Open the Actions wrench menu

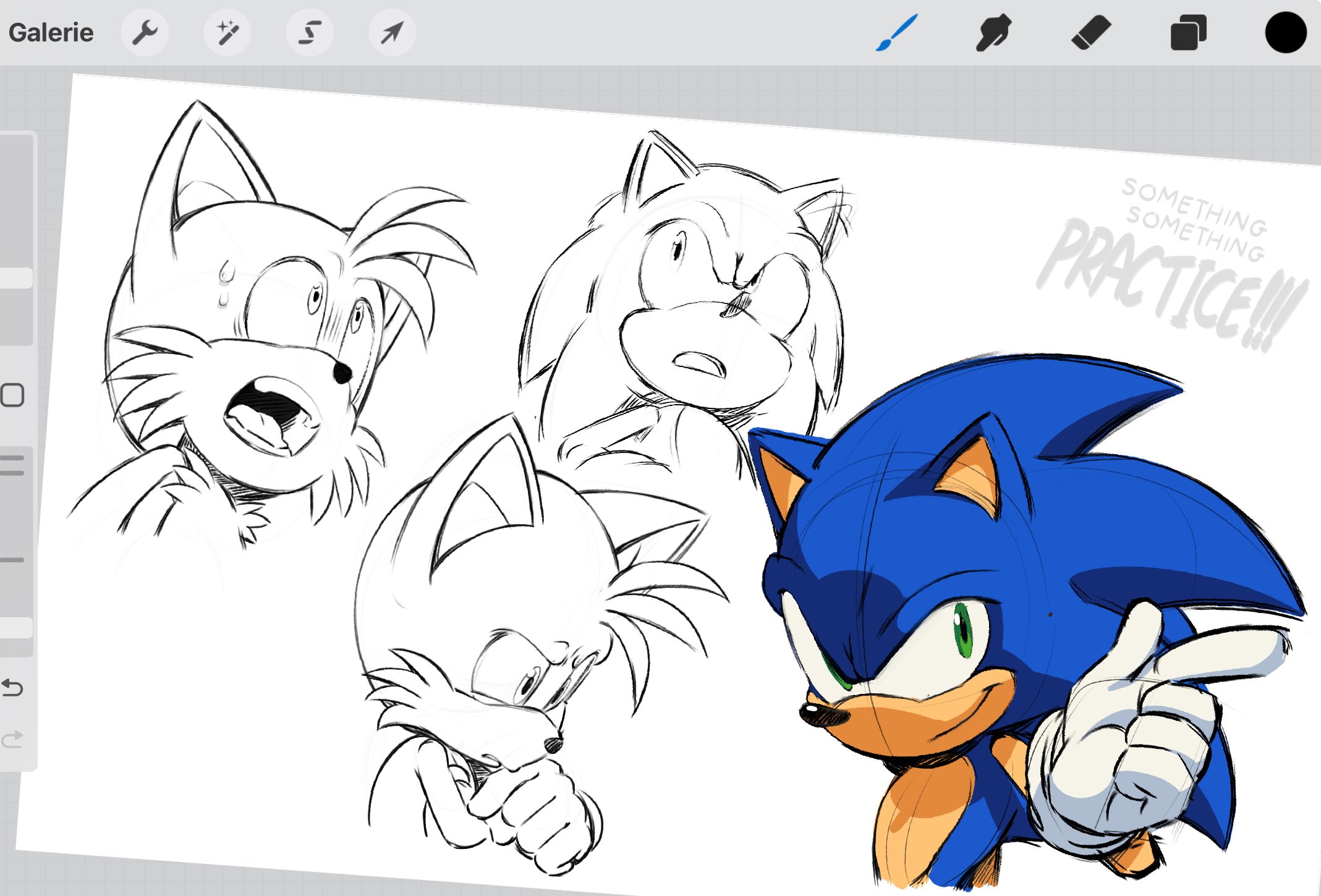pos(145,33)
